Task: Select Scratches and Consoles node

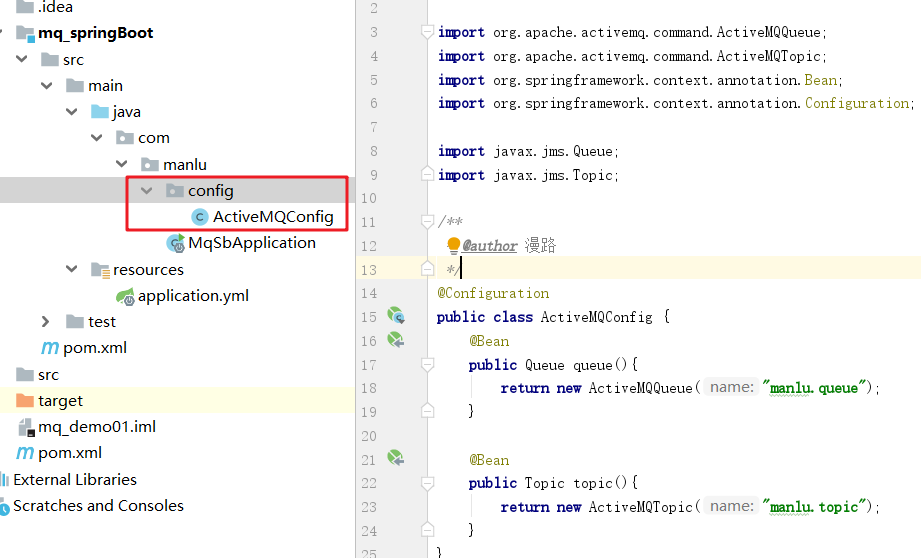Action: (x=98, y=506)
